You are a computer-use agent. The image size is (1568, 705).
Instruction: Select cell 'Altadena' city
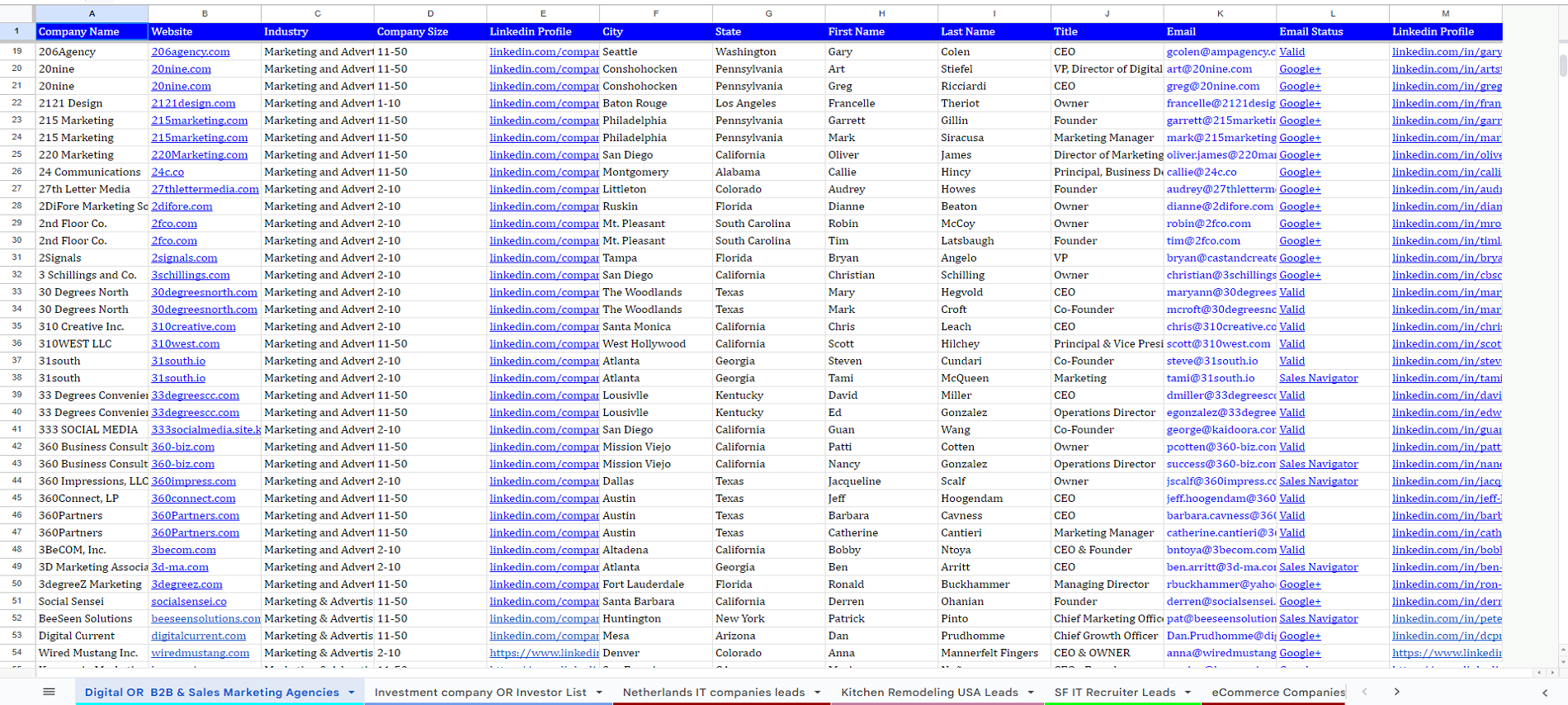tap(655, 550)
